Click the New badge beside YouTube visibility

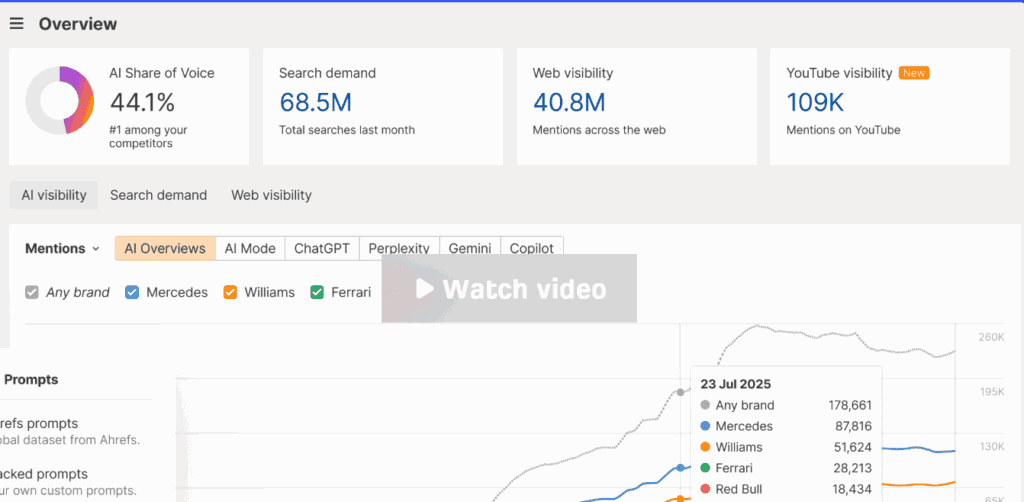click(x=914, y=73)
